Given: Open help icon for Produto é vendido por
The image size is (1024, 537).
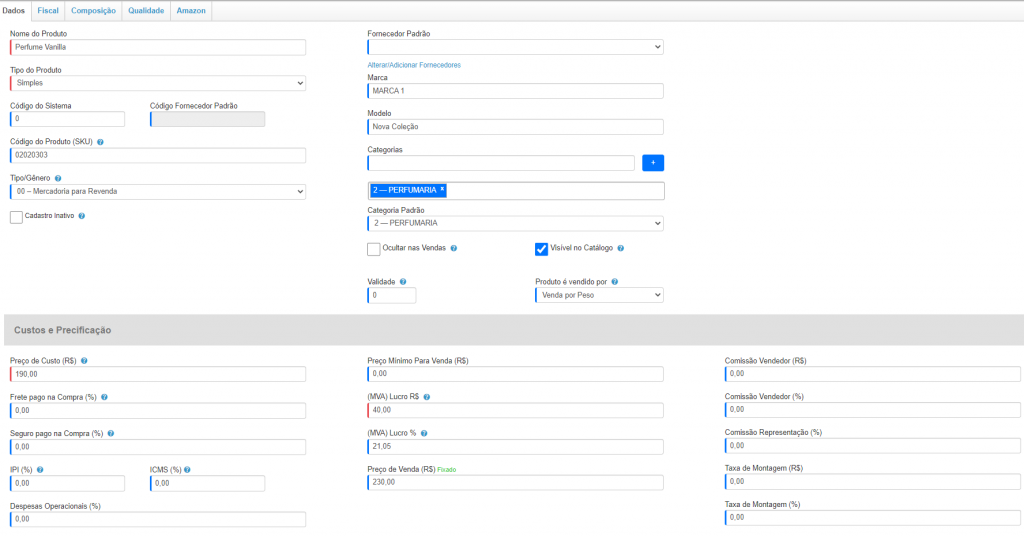Looking at the screenshot, I should (615, 282).
